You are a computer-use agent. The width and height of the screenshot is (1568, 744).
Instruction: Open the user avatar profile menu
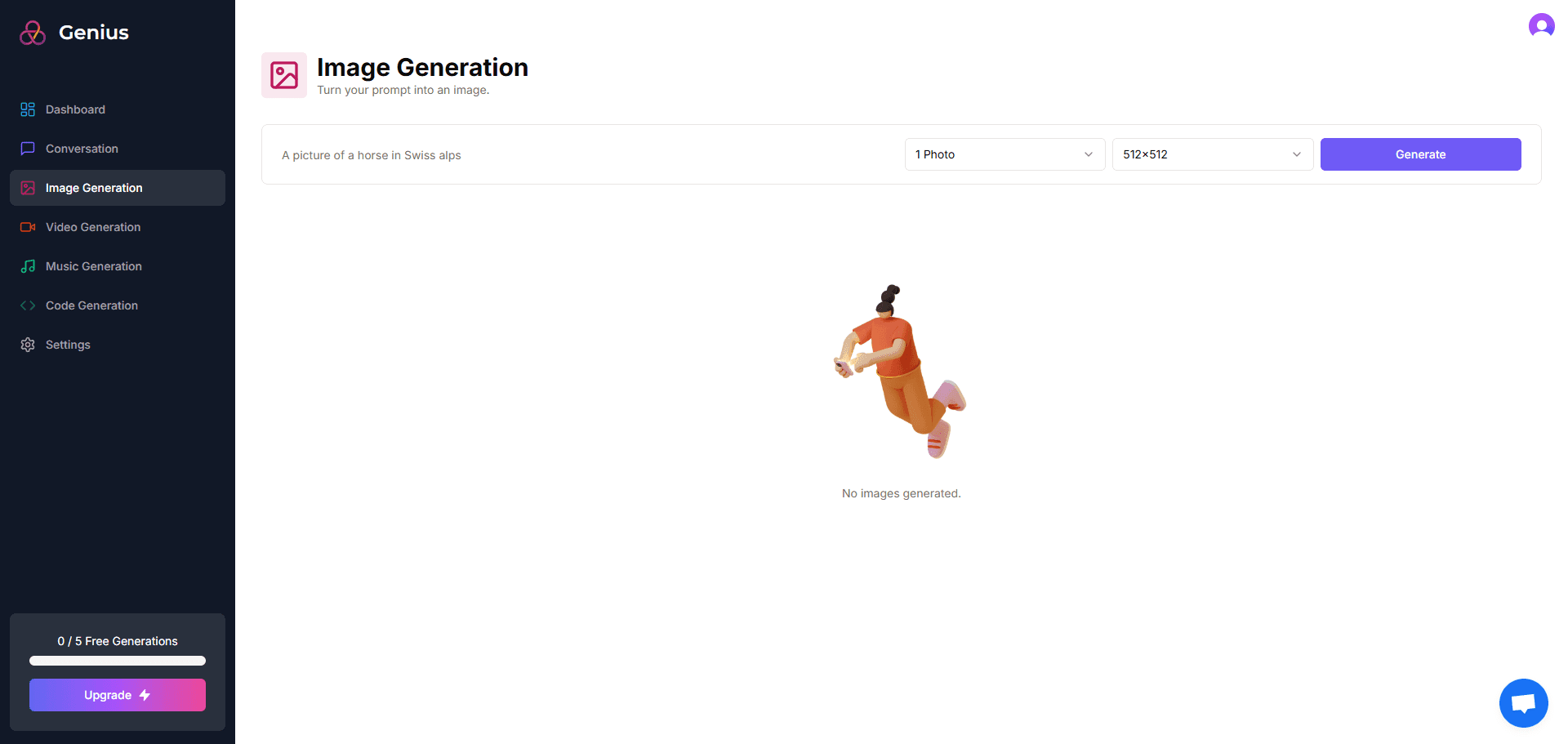[x=1541, y=26]
